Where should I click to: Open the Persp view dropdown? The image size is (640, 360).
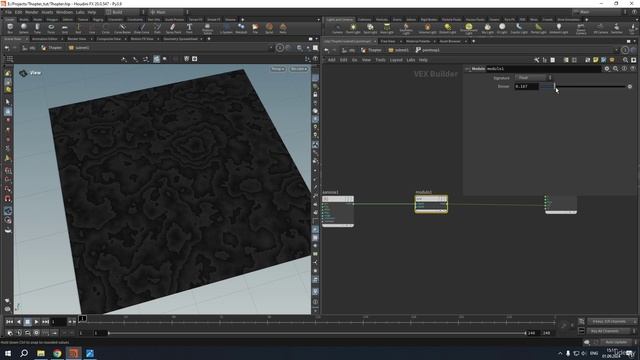point(278,69)
